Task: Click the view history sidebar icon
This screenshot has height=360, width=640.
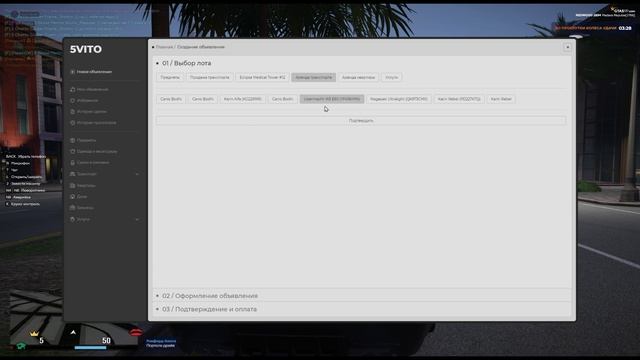Action: (x=72, y=122)
